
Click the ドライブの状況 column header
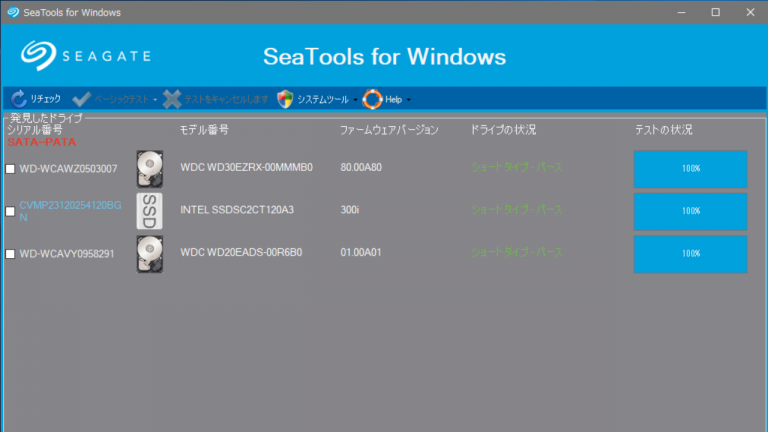point(503,130)
